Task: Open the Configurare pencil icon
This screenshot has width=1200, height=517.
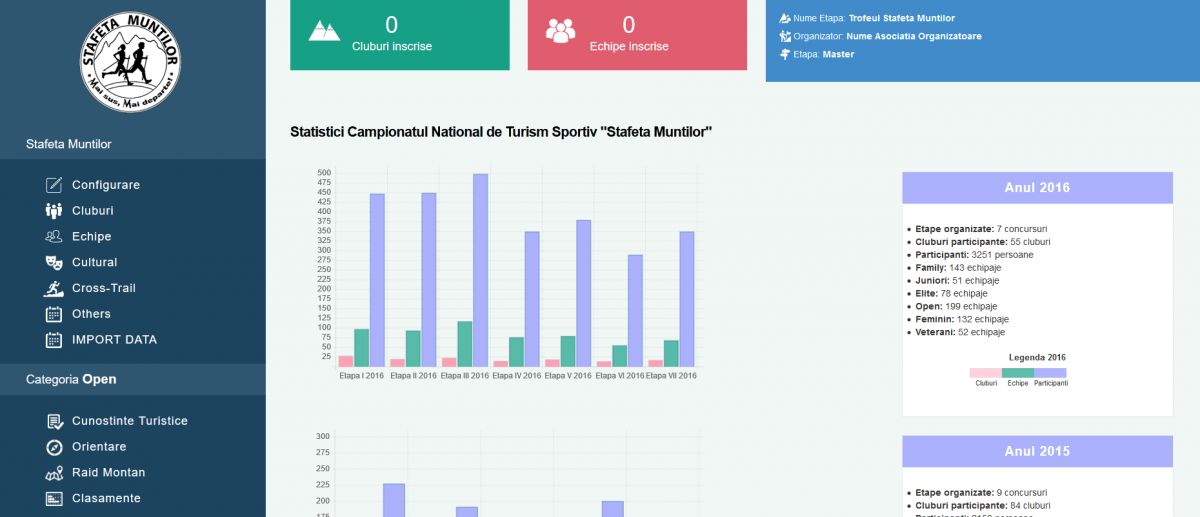Action: (54, 185)
